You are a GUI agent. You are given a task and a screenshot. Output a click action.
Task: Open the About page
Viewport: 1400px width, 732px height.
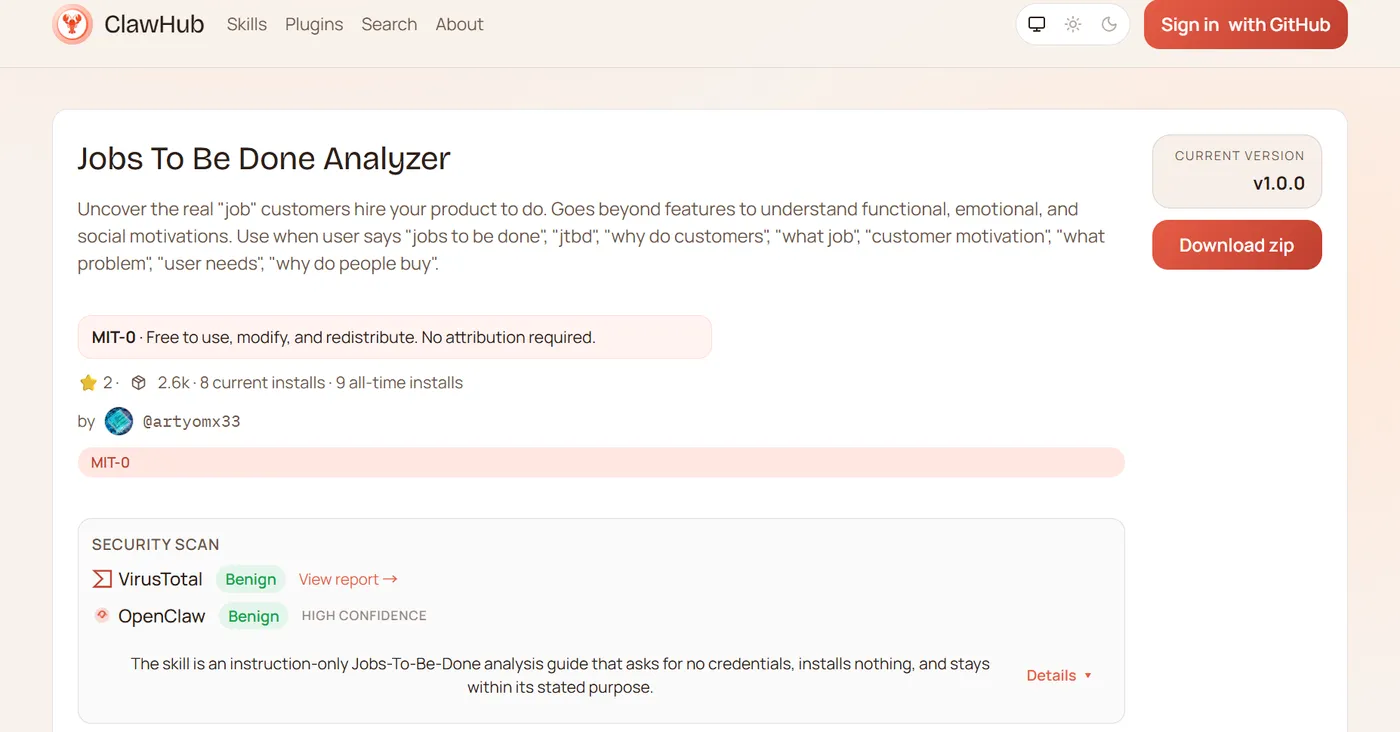(459, 24)
